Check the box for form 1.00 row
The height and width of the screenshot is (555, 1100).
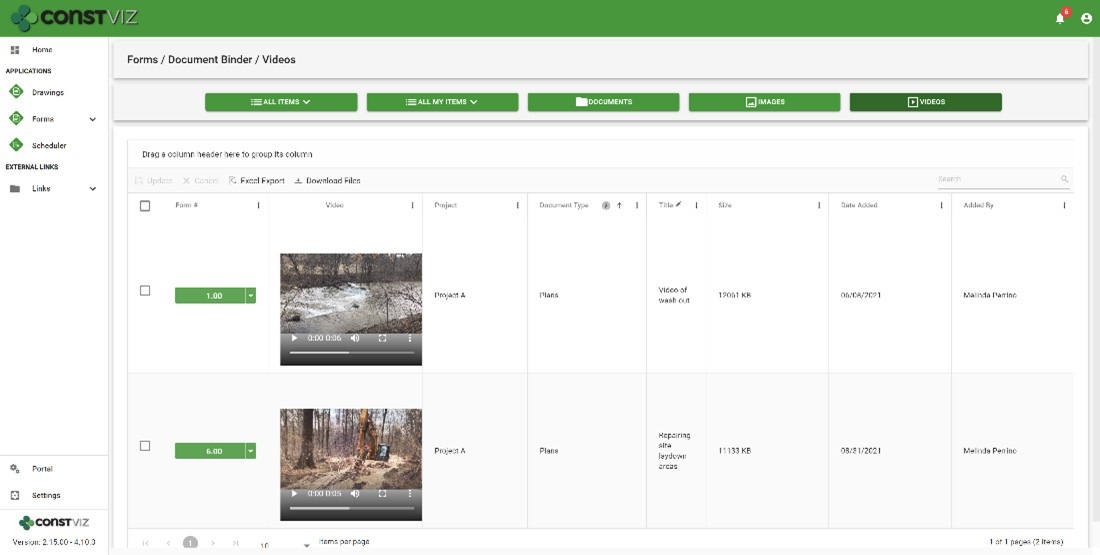point(145,291)
